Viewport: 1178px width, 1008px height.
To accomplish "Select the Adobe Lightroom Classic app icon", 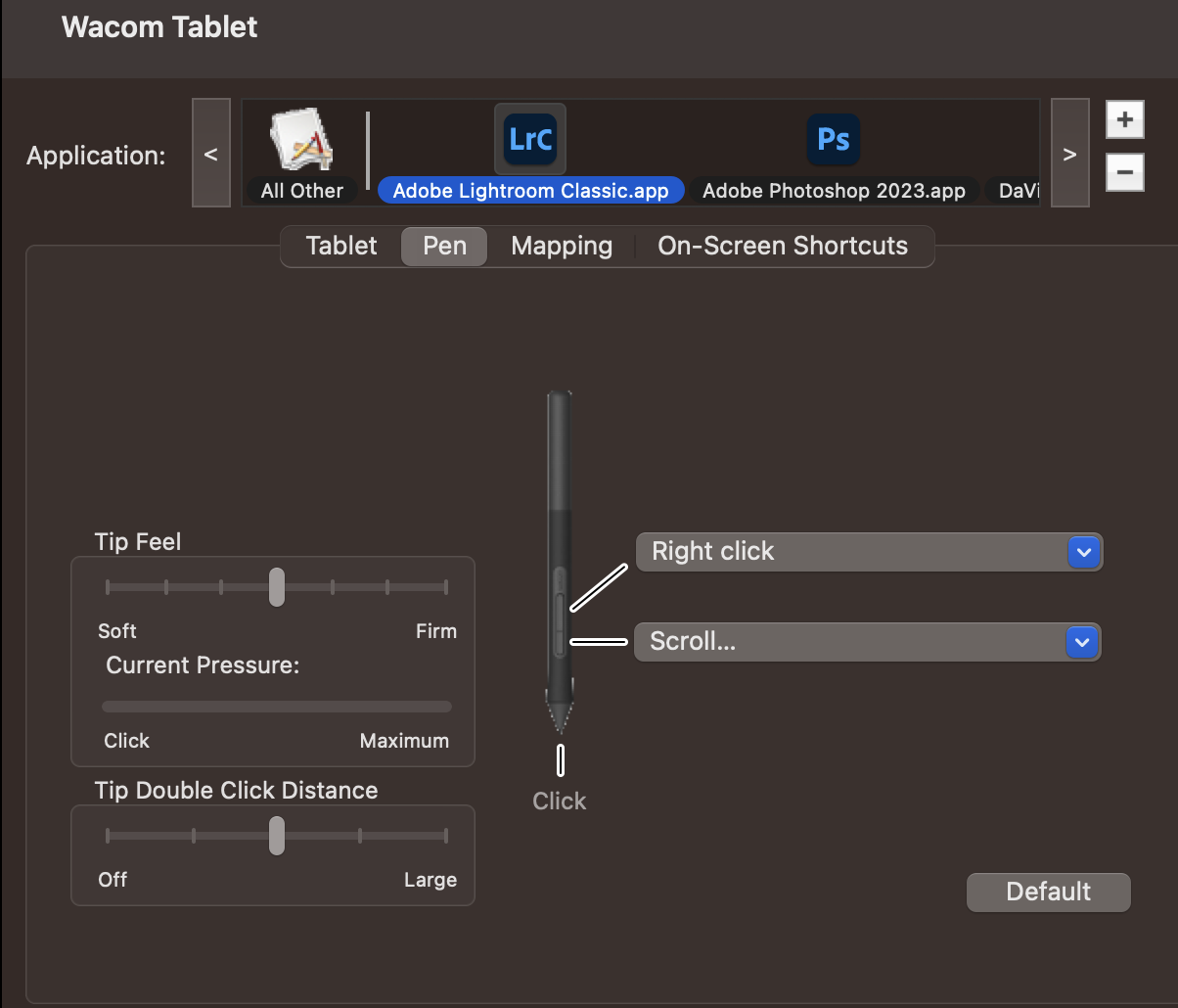I will pyautogui.click(x=529, y=140).
